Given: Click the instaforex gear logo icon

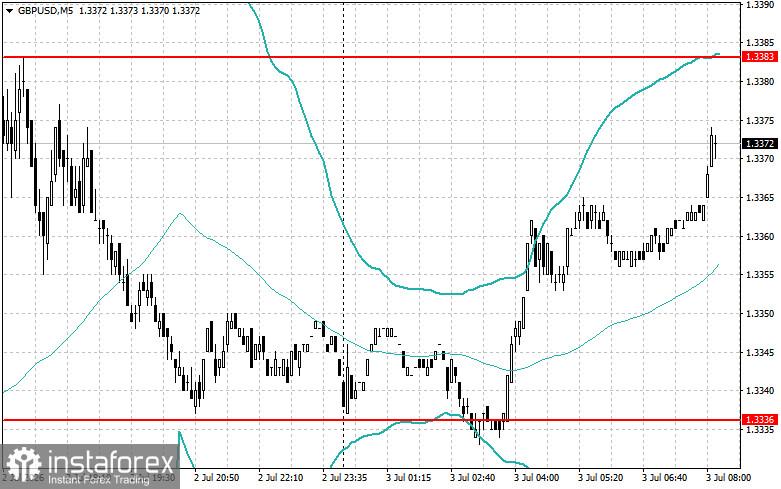Looking at the screenshot, I should [x=23, y=464].
